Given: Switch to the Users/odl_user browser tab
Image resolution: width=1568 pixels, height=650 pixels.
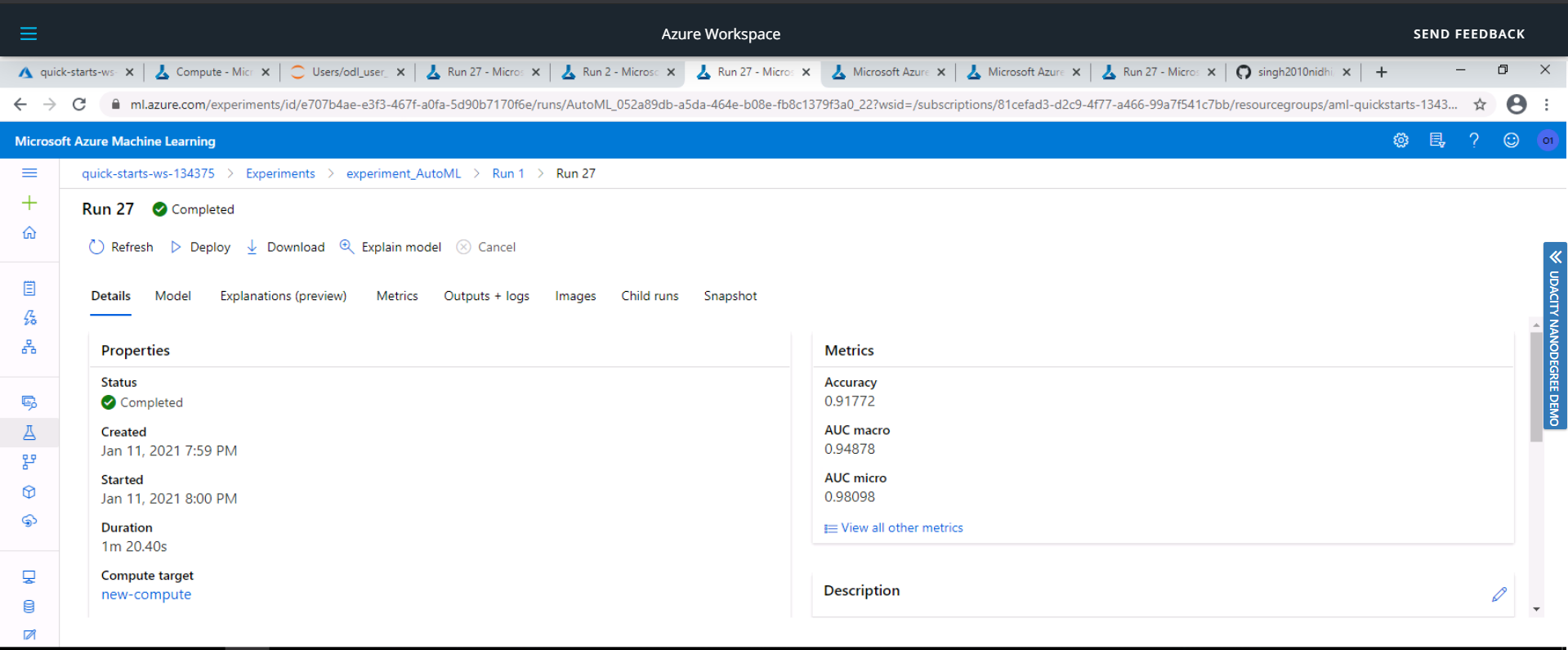Looking at the screenshot, I should click(x=348, y=72).
